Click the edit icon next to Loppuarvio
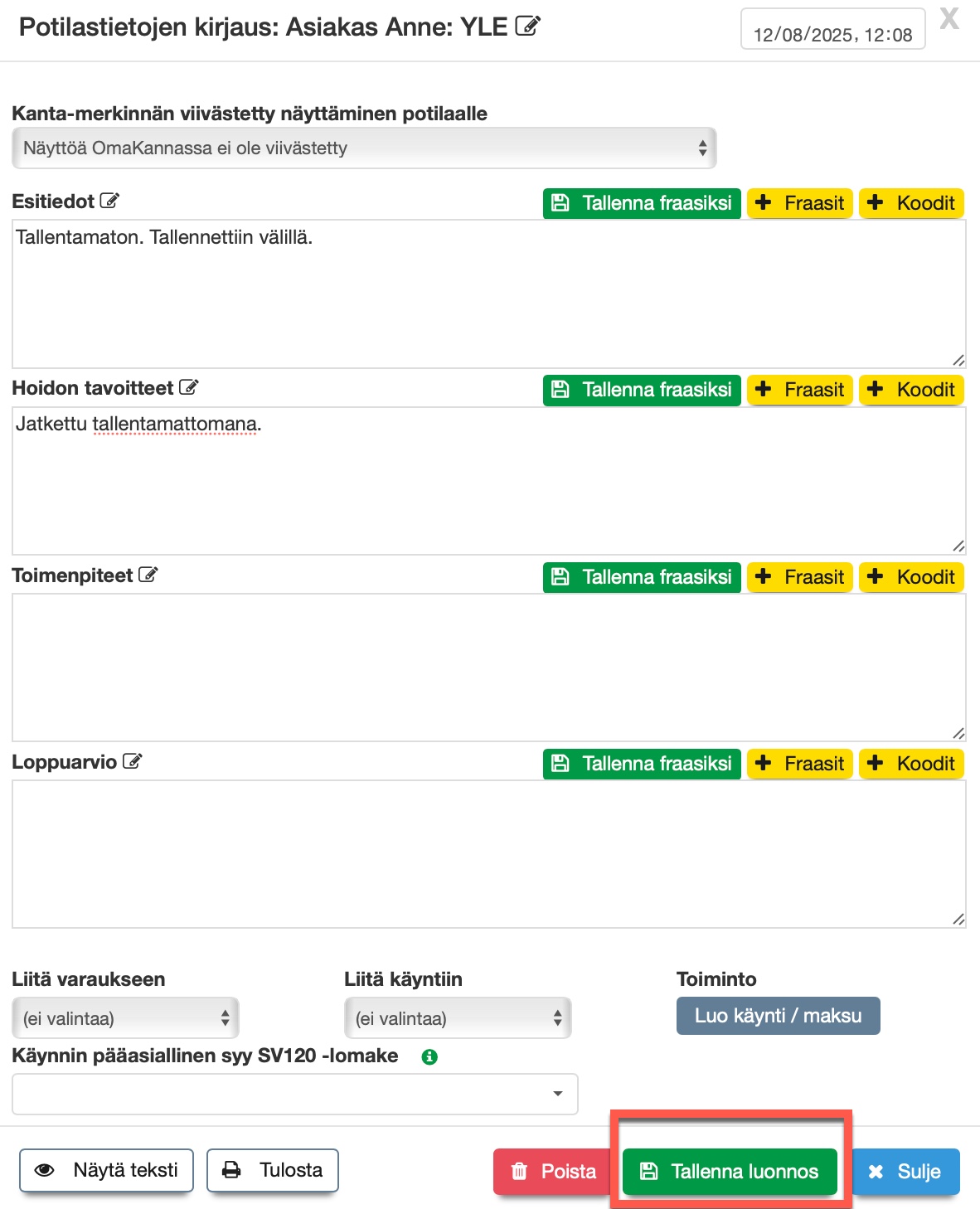Image resolution: width=980 pixels, height=1209 pixels. click(133, 761)
